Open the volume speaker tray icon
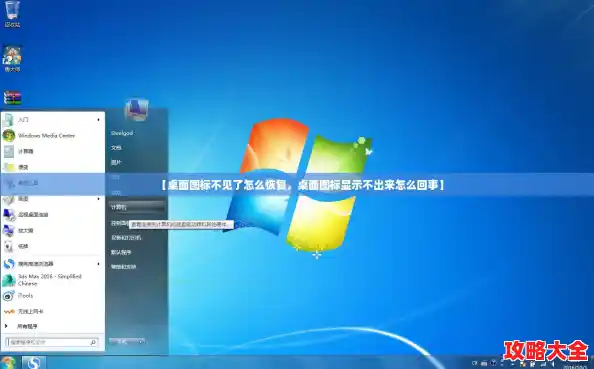The height and width of the screenshot is (369, 594). (552, 364)
